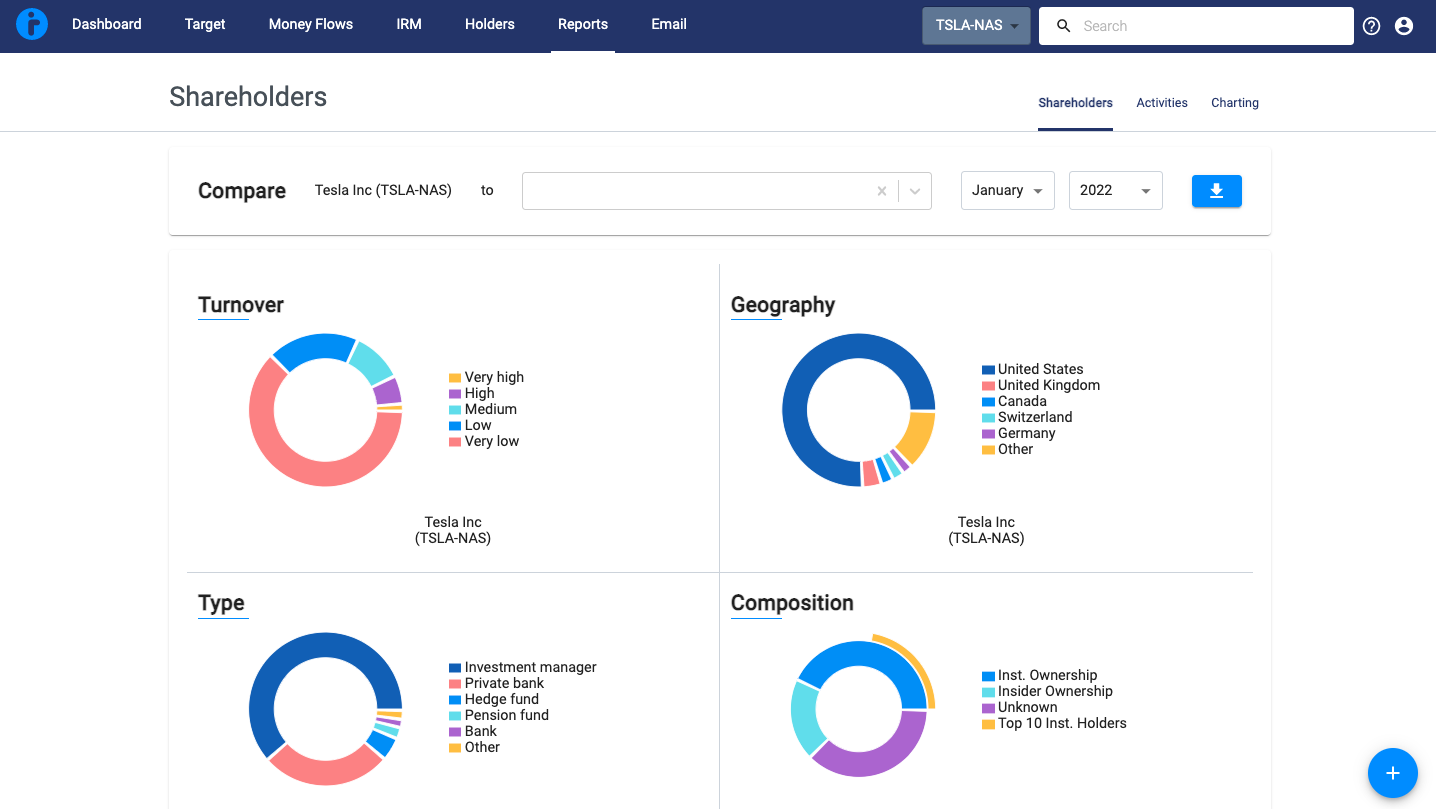This screenshot has height=809, width=1436.
Task: Click the blue download report button
Action: [x=1216, y=191]
